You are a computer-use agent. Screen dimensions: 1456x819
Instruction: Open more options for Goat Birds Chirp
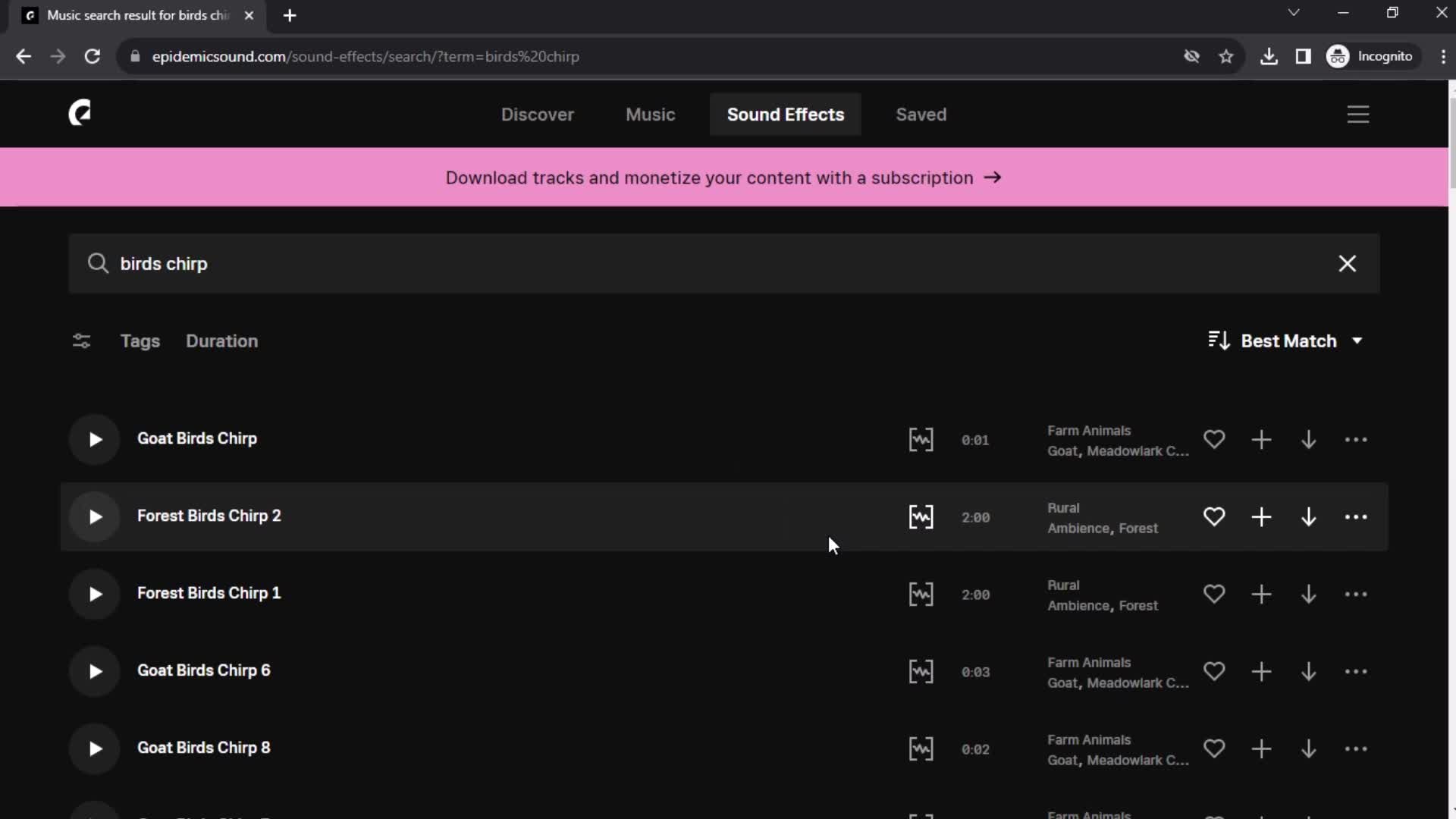click(1356, 440)
